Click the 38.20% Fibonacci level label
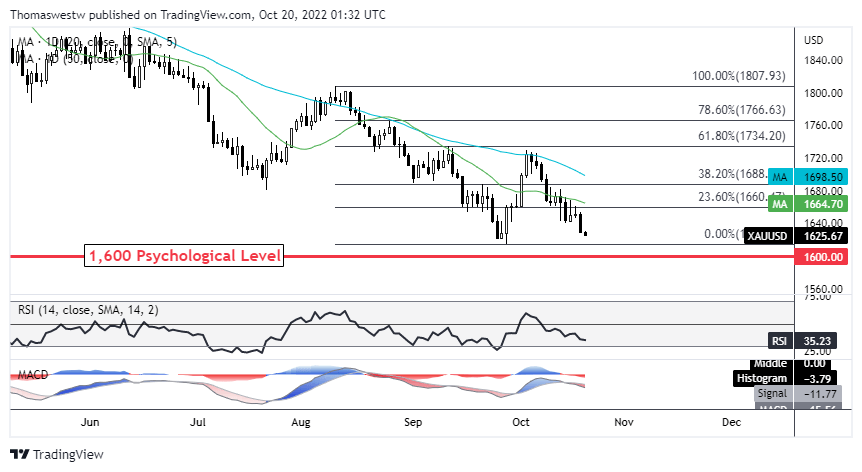Viewport: 862px width, 472px height. point(733,174)
